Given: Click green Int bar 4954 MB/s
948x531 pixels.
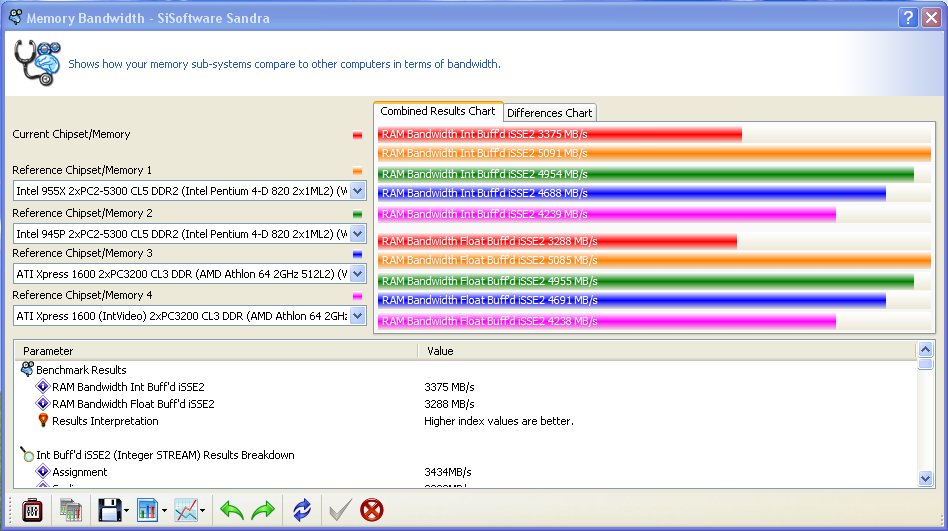Looking at the screenshot, I should click(646, 174).
